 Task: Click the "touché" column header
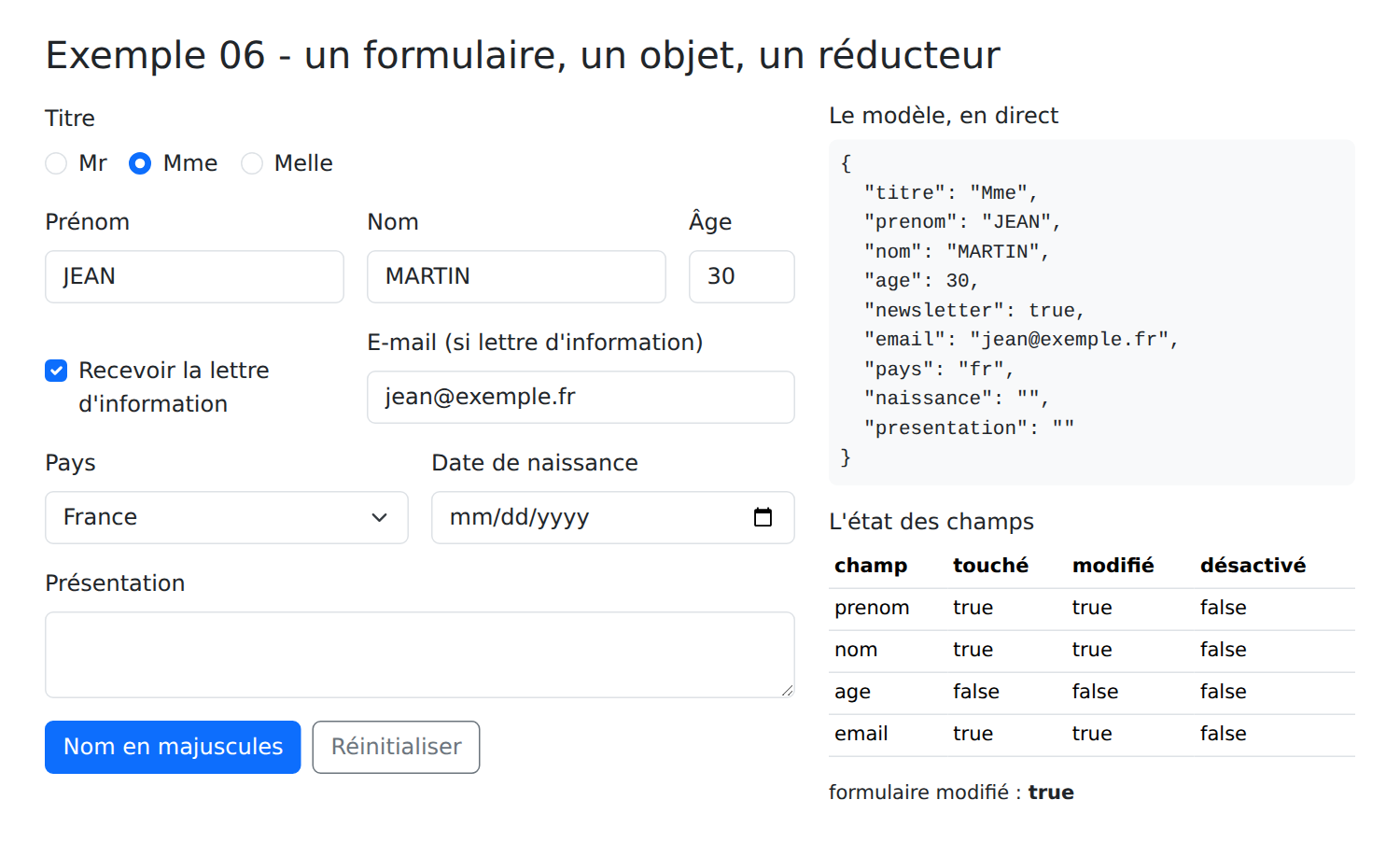pyautogui.click(x=990, y=566)
